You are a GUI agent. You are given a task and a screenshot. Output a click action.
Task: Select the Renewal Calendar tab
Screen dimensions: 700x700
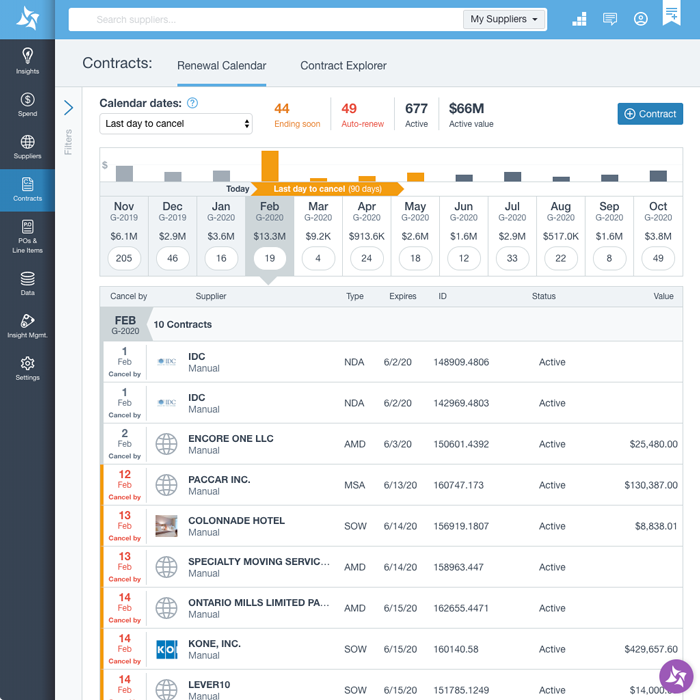[221, 66]
